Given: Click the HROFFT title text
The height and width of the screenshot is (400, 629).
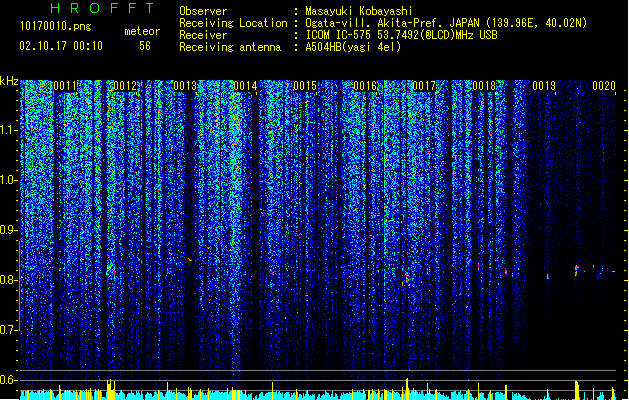Looking at the screenshot, I should tap(103, 8).
